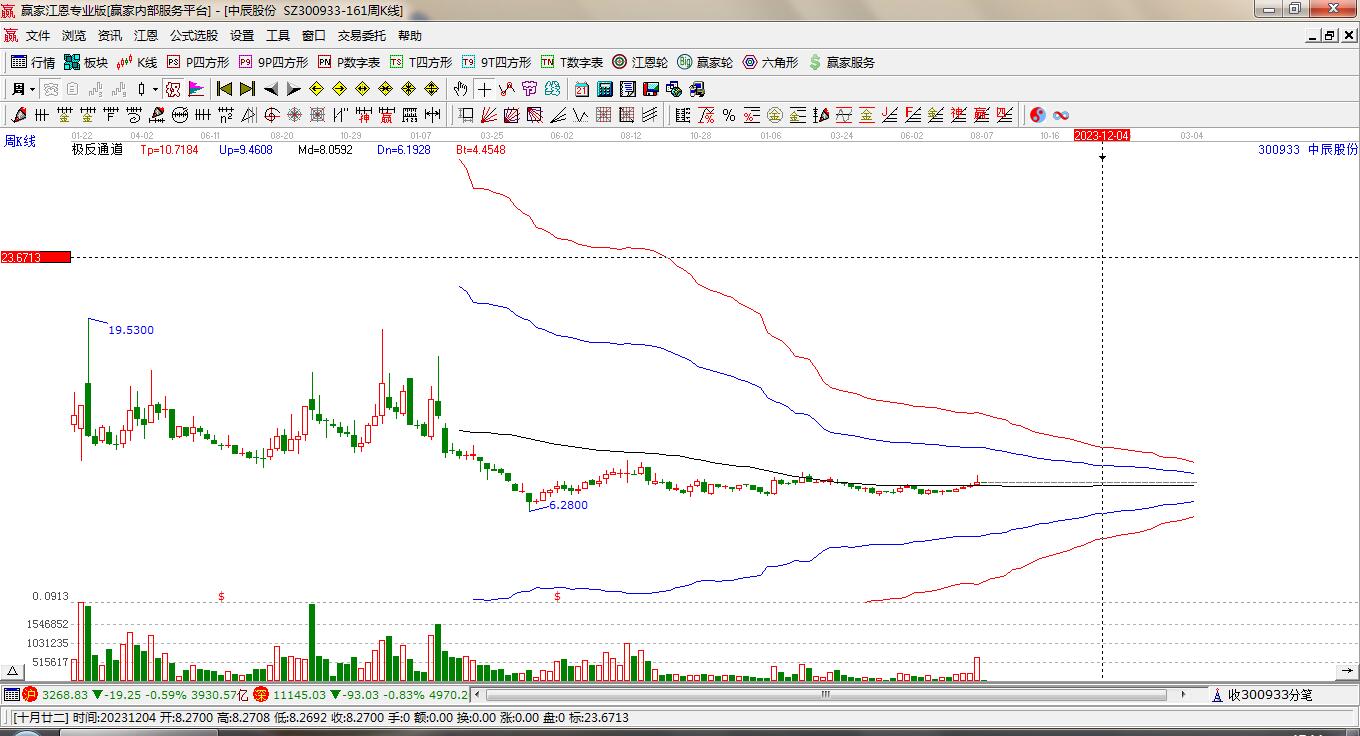Click the triangle button beside volume pane

[x=13, y=671]
